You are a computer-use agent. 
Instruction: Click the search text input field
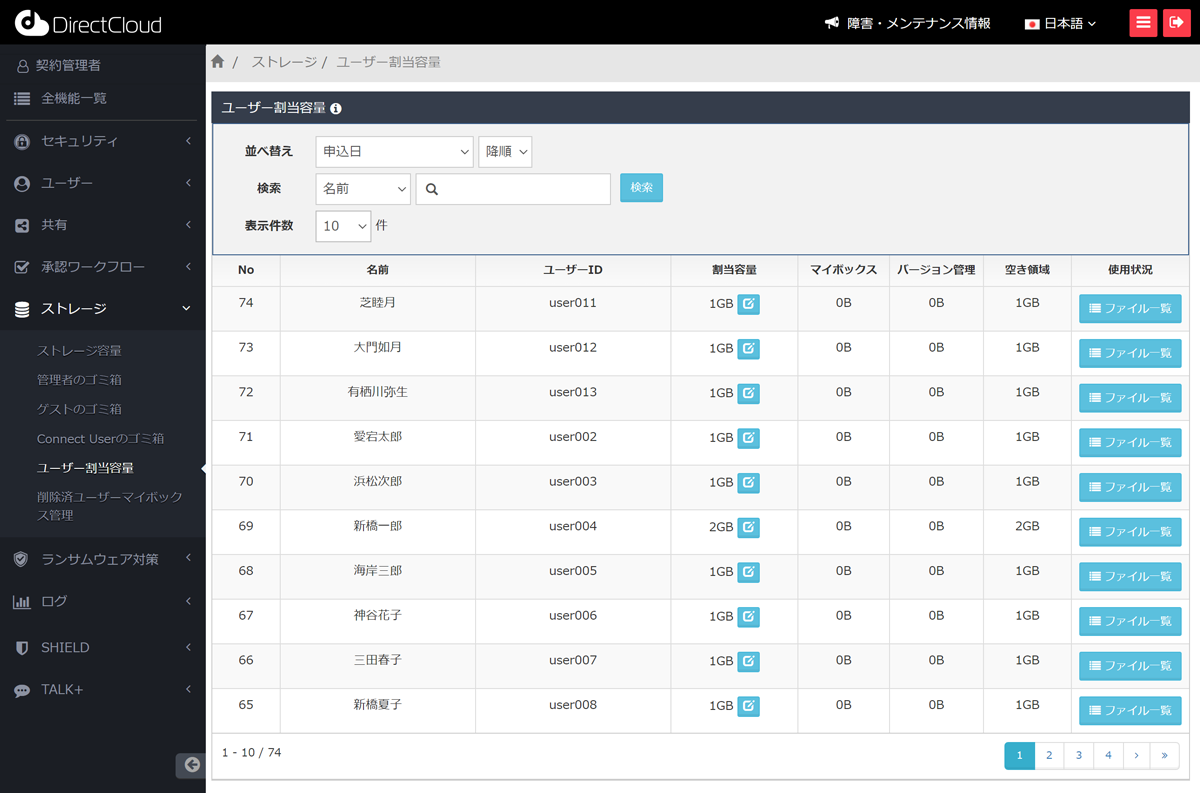click(x=513, y=189)
